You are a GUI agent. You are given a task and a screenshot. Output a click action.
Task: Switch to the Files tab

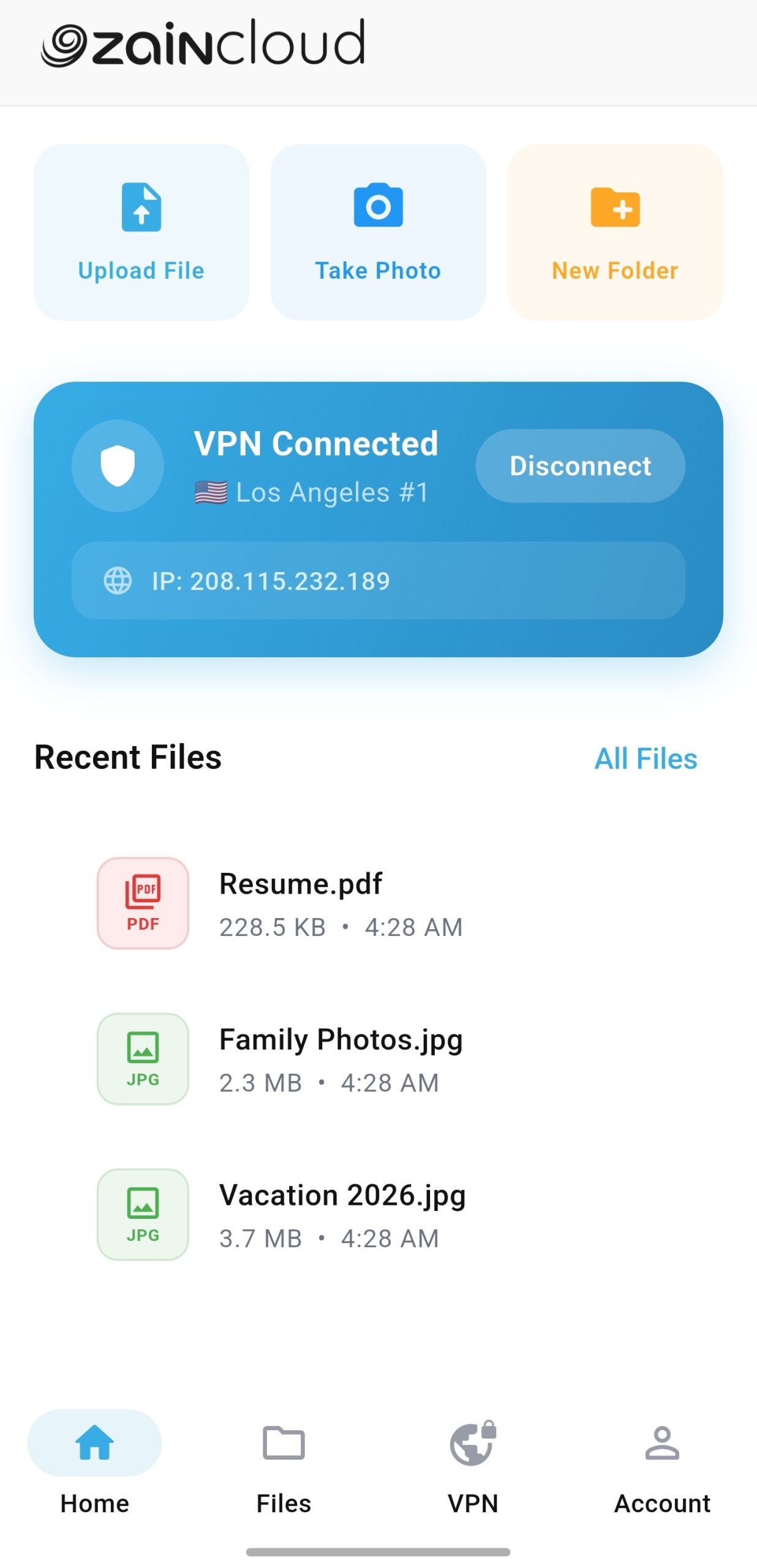pyautogui.click(x=284, y=1468)
